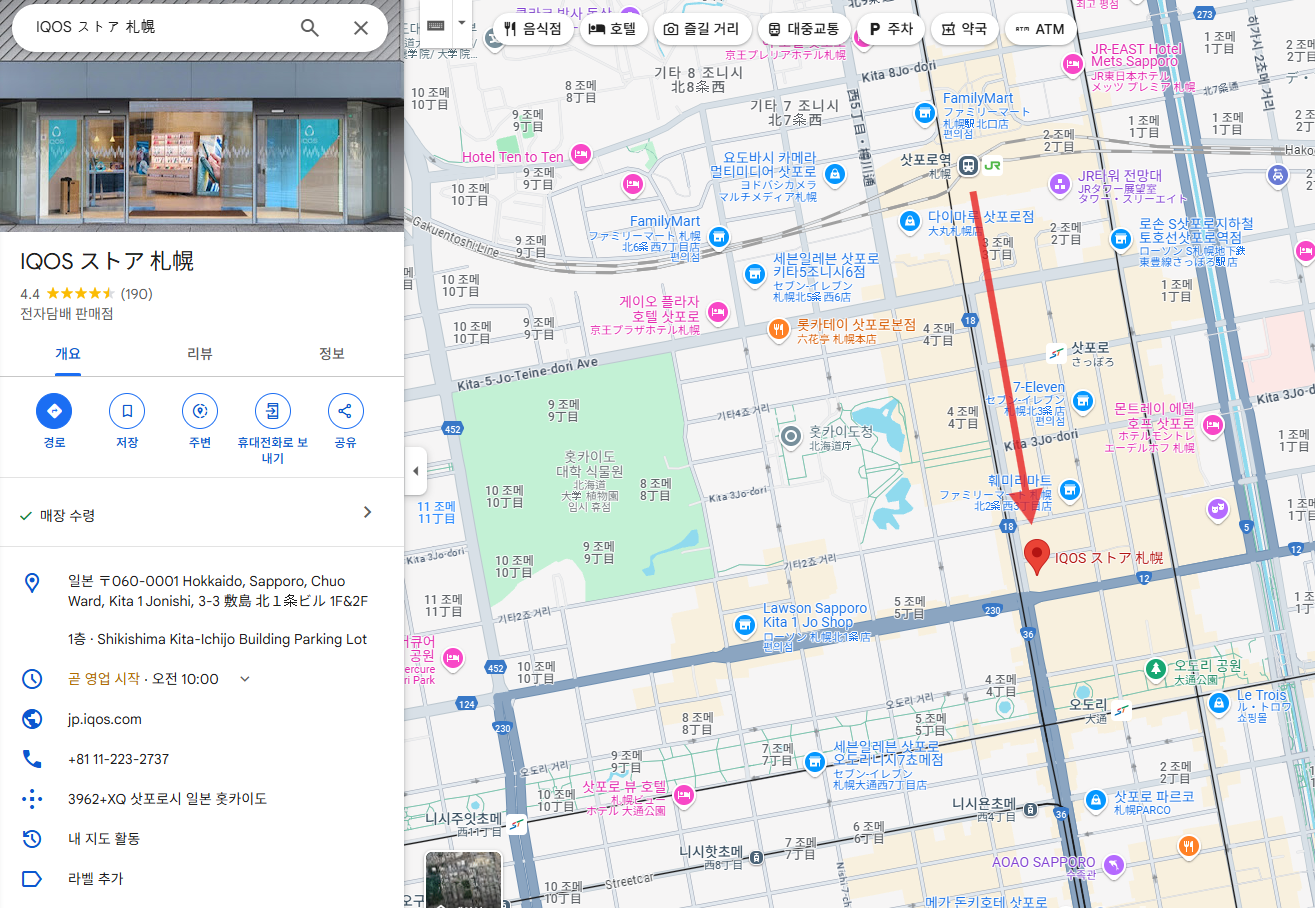Collapse the side panel arrow

415,471
